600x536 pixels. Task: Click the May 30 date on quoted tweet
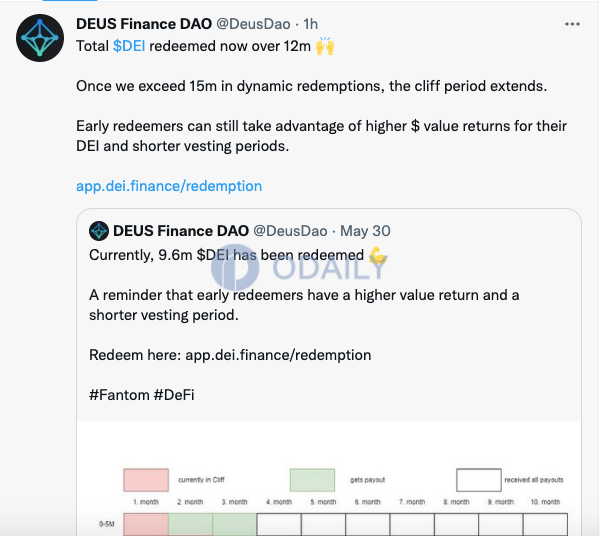(365, 231)
